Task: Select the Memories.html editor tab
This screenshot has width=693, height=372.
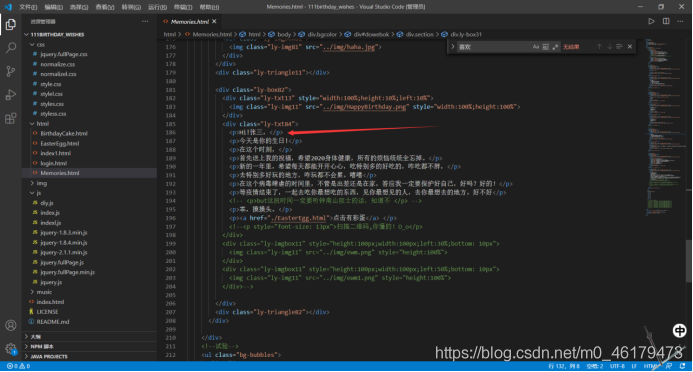Action: pyautogui.click(x=189, y=21)
